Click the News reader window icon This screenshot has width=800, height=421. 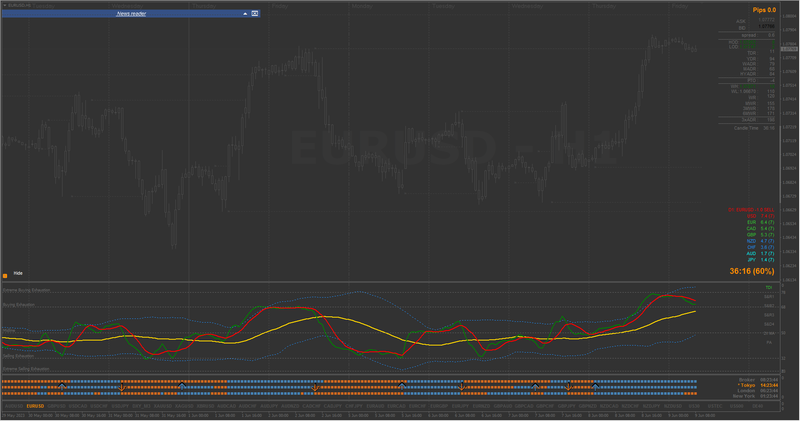(x=255, y=14)
